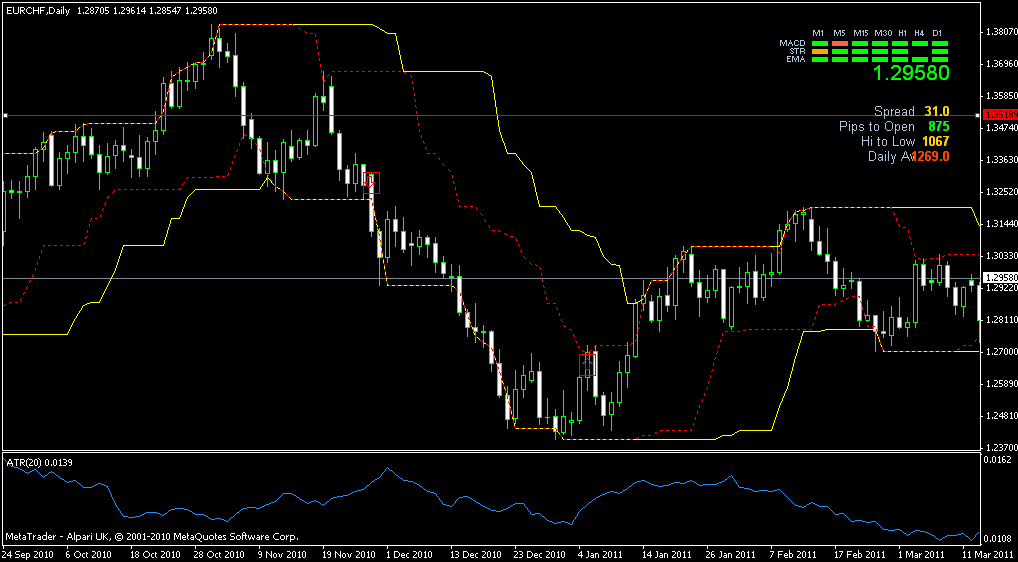This screenshot has width=1018, height=562.
Task: Click the green EMA D1 signal bar
Action: [940, 60]
